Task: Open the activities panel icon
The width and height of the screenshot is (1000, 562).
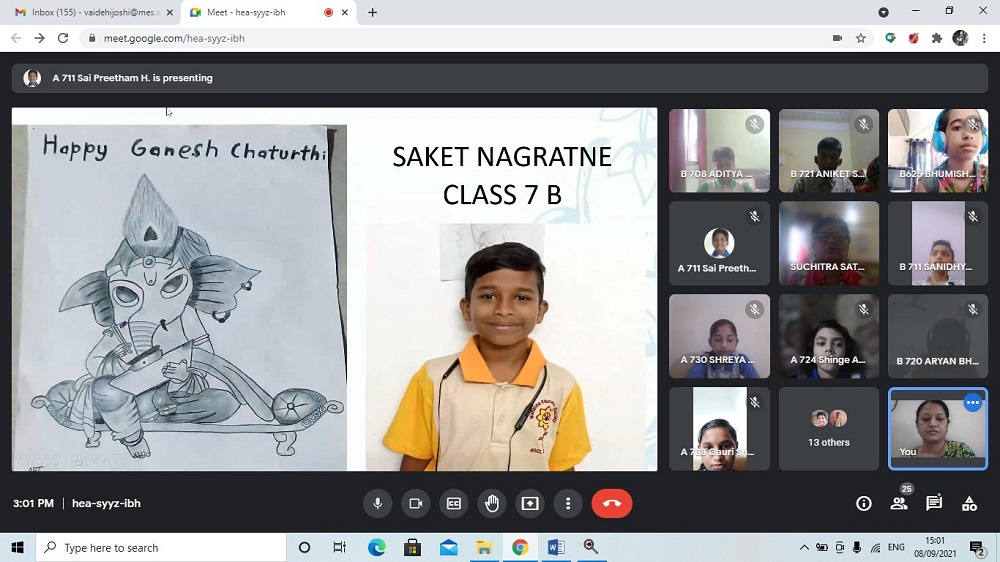Action: [969, 504]
